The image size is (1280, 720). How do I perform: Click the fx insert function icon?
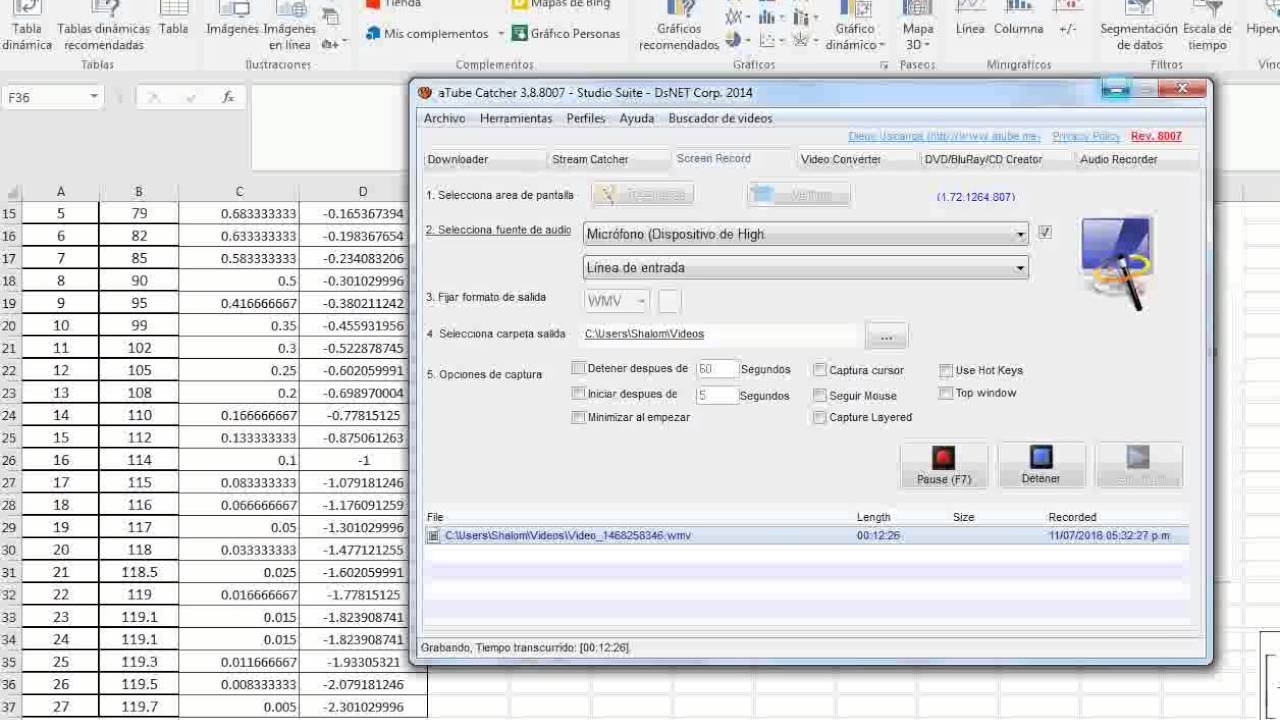228,97
